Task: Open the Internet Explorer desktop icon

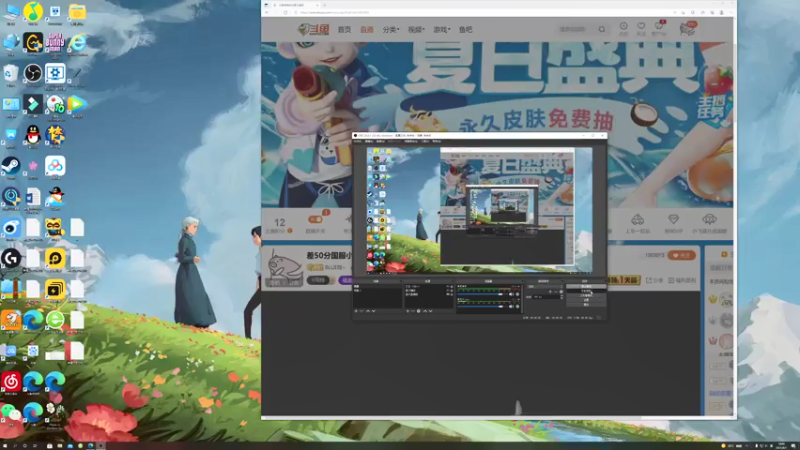Action: tap(77, 42)
